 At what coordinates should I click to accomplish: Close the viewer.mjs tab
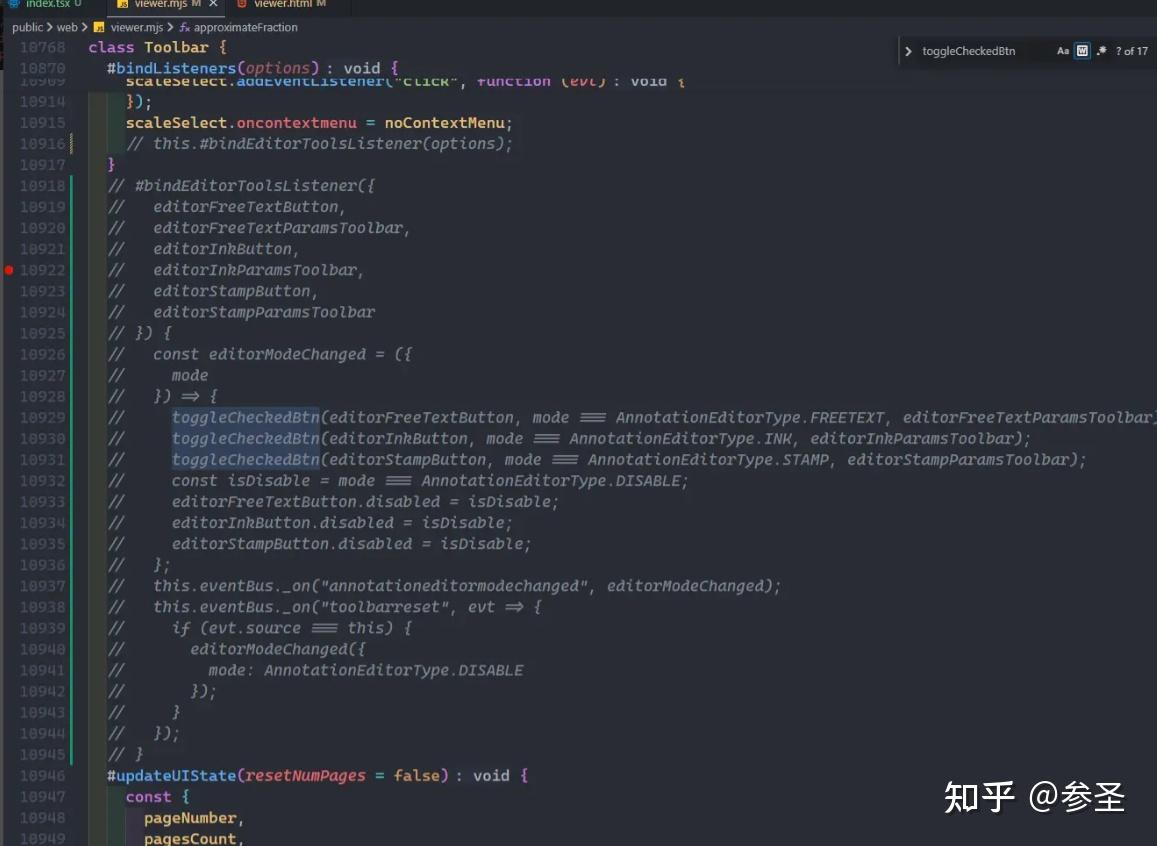[213, 4]
